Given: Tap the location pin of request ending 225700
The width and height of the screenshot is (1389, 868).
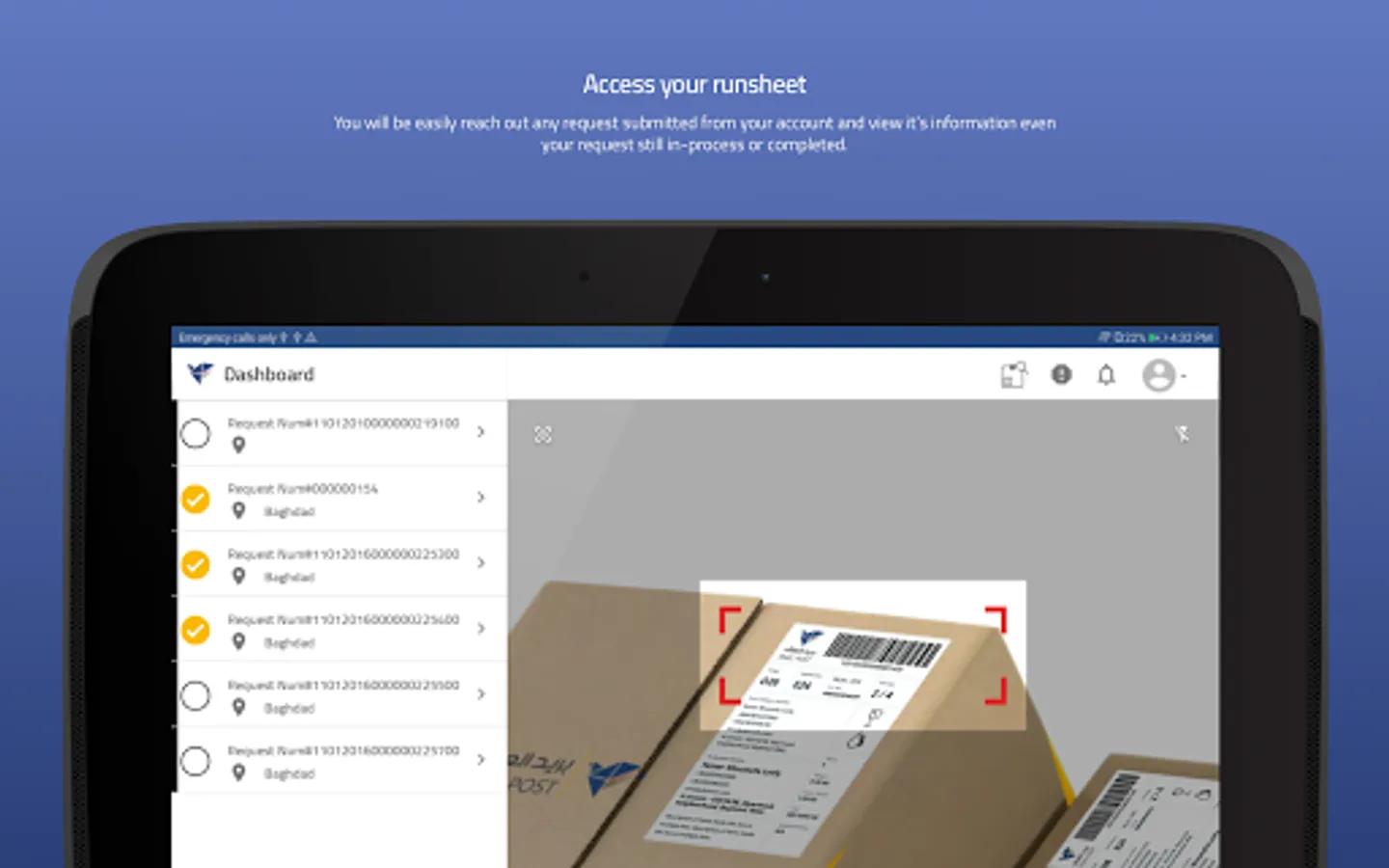Looking at the screenshot, I should 238,773.
